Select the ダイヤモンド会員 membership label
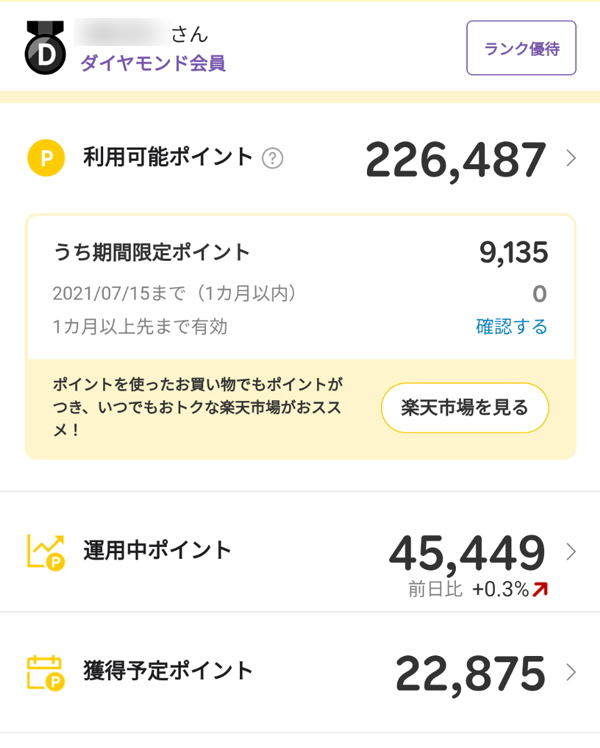This screenshot has width=600, height=748. pyautogui.click(x=152, y=63)
